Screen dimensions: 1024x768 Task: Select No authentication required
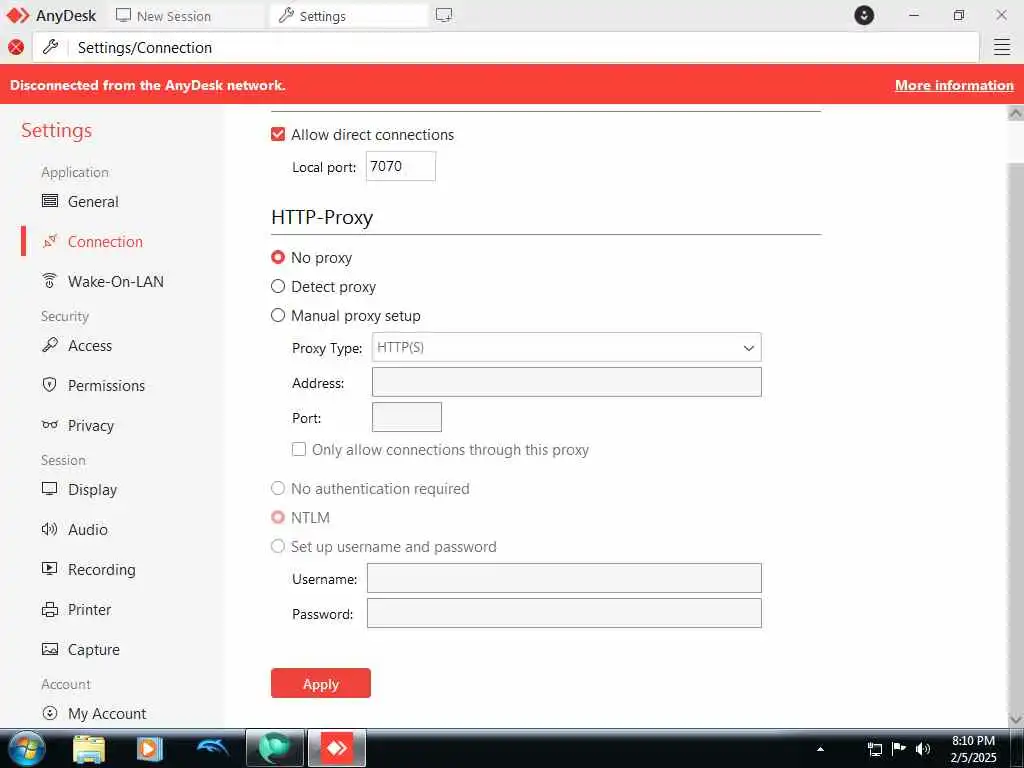(278, 488)
